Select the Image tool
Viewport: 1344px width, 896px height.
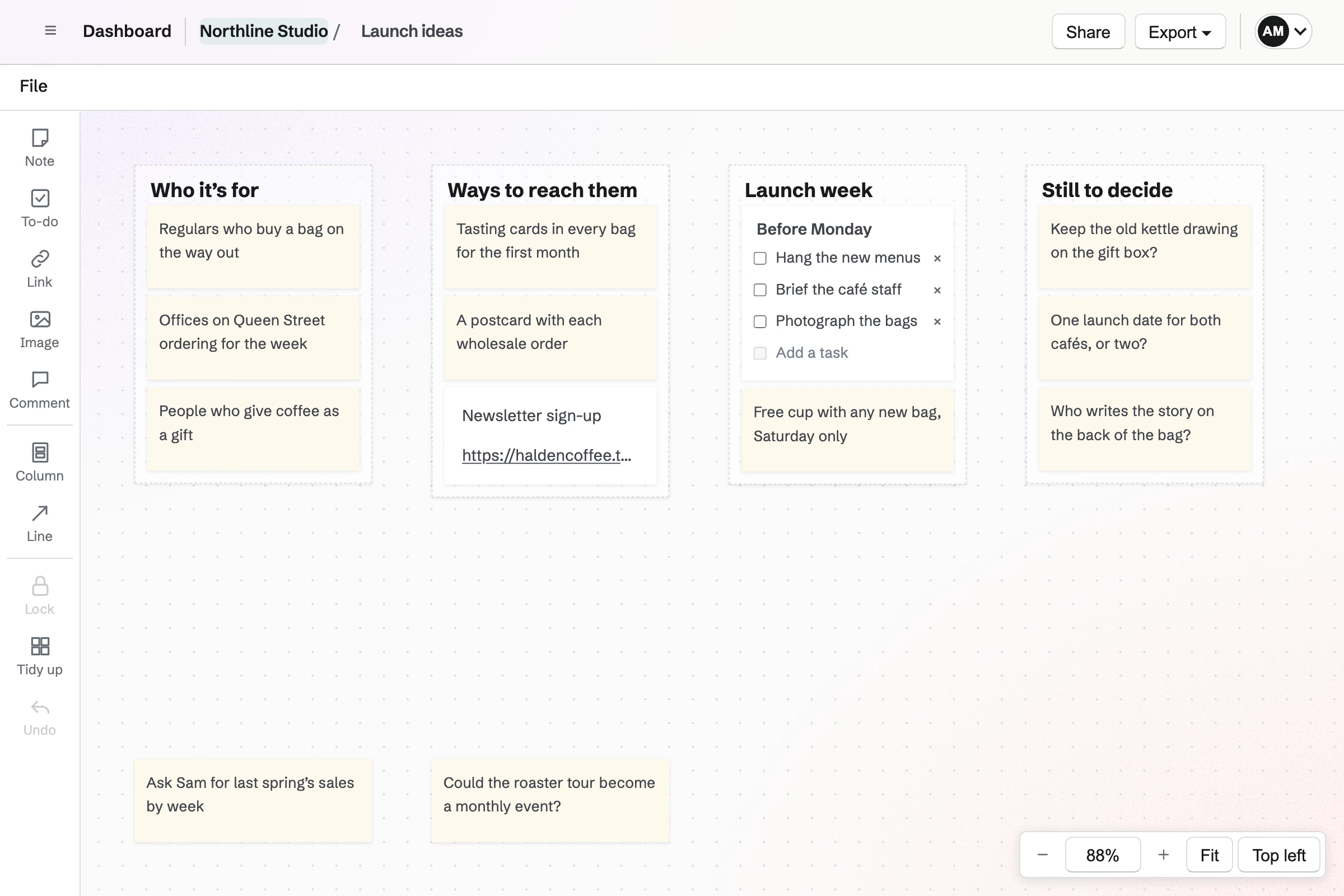pyautogui.click(x=39, y=329)
